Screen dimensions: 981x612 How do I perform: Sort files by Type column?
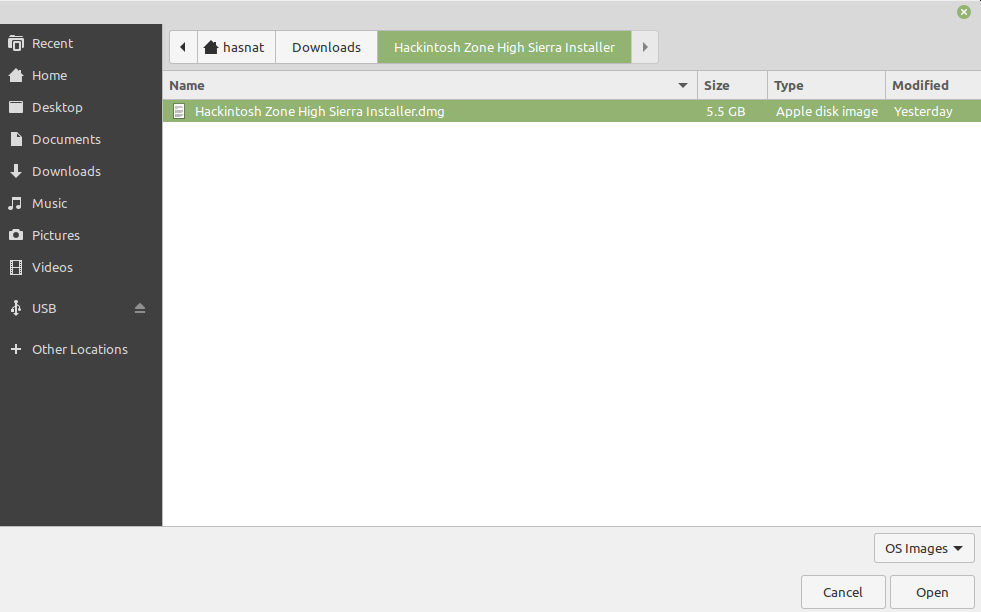[826, 85]
